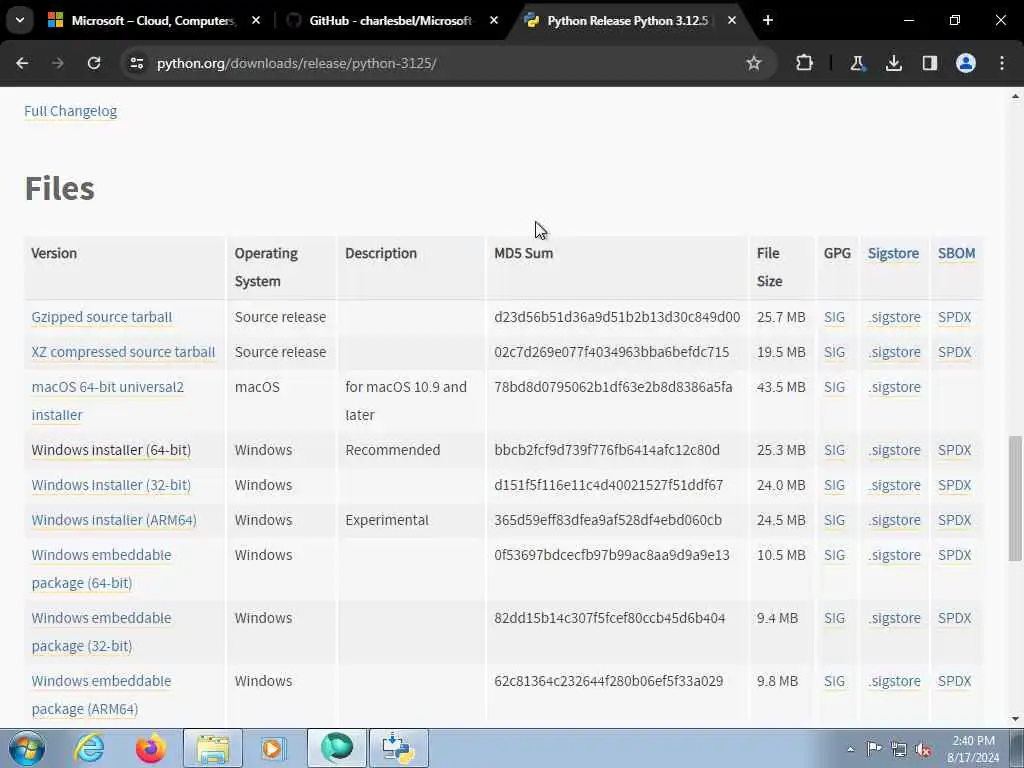Open the three-dot browser menu
Viewport: 1024px width, 768px height.
coord(1002,63)
